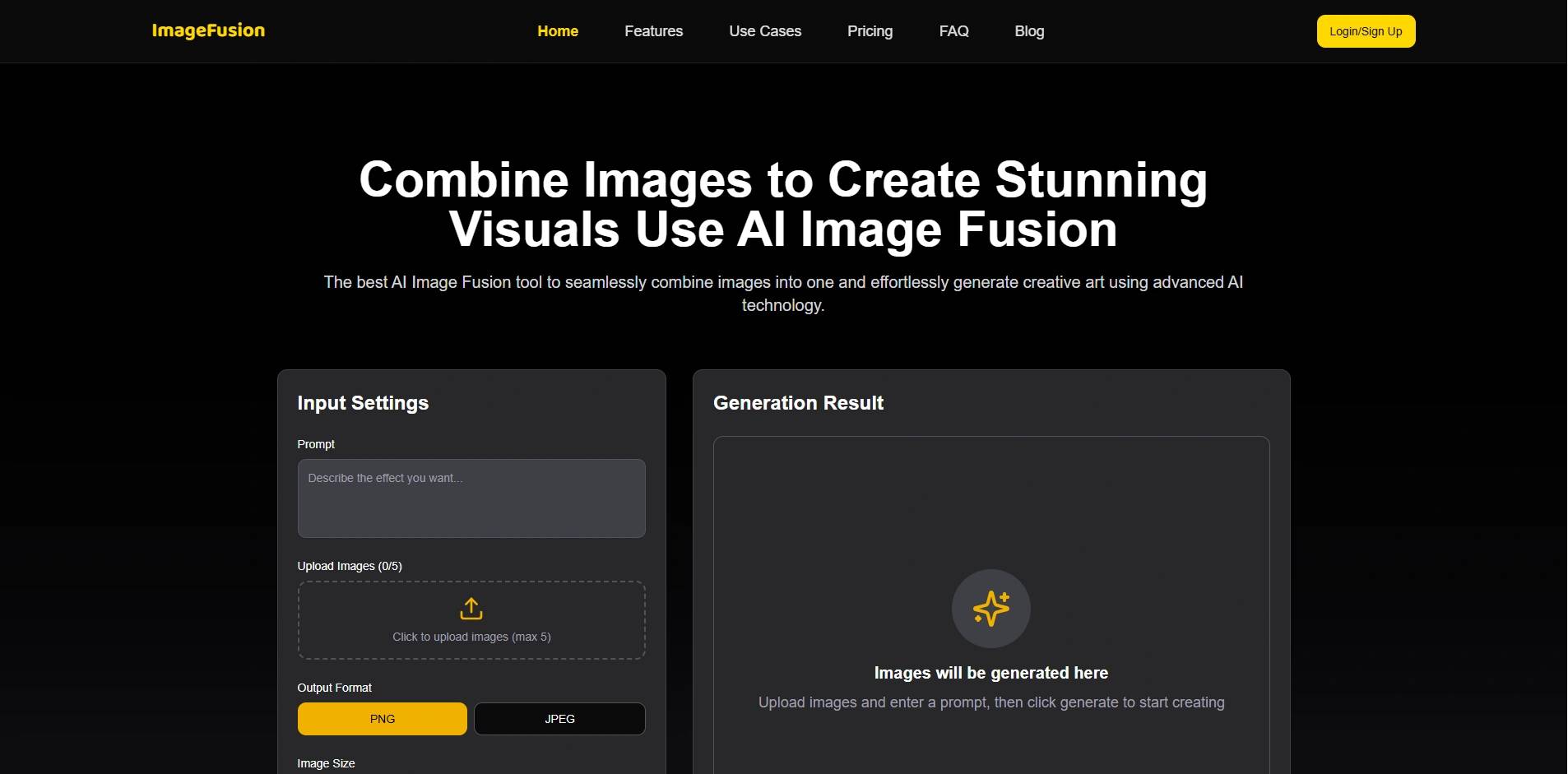Screen dimensions: 1568x774
Task: Click the Input Settings panel heading
Action: 363,402
